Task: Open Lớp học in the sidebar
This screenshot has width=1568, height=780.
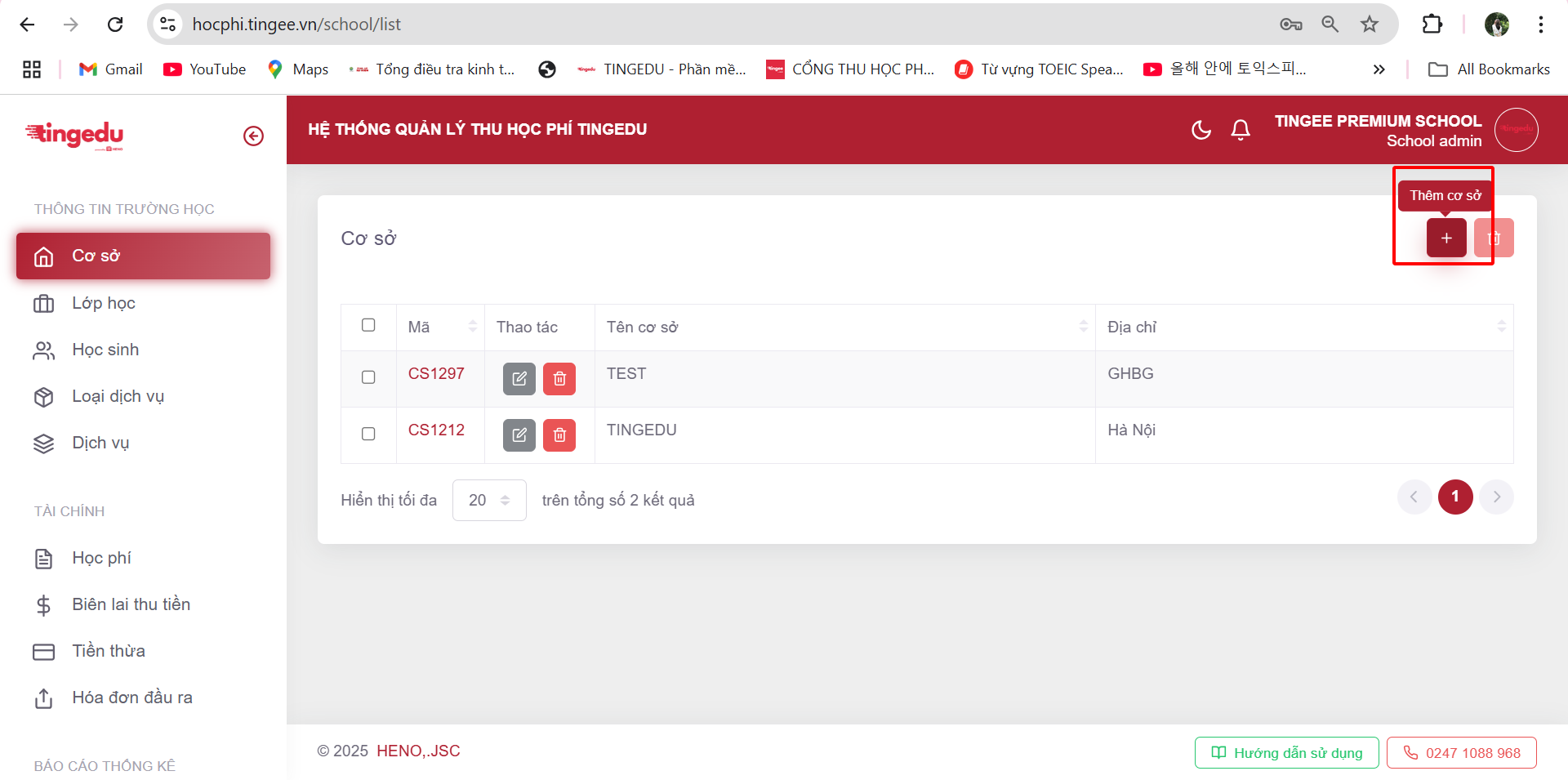Action: 104,303
